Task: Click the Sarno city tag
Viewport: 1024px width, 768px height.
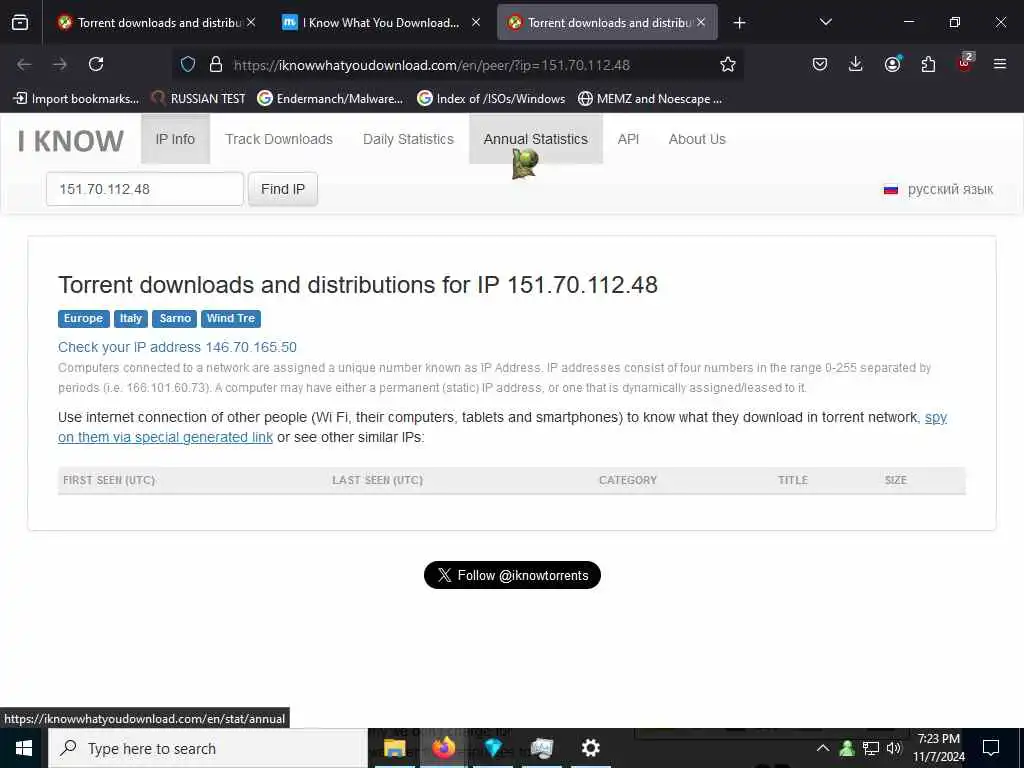Action: [x=175, y=318]
